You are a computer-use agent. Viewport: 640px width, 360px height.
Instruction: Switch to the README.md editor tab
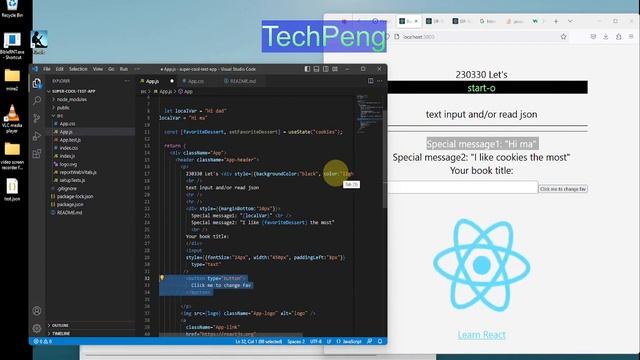tap(242, 81)
